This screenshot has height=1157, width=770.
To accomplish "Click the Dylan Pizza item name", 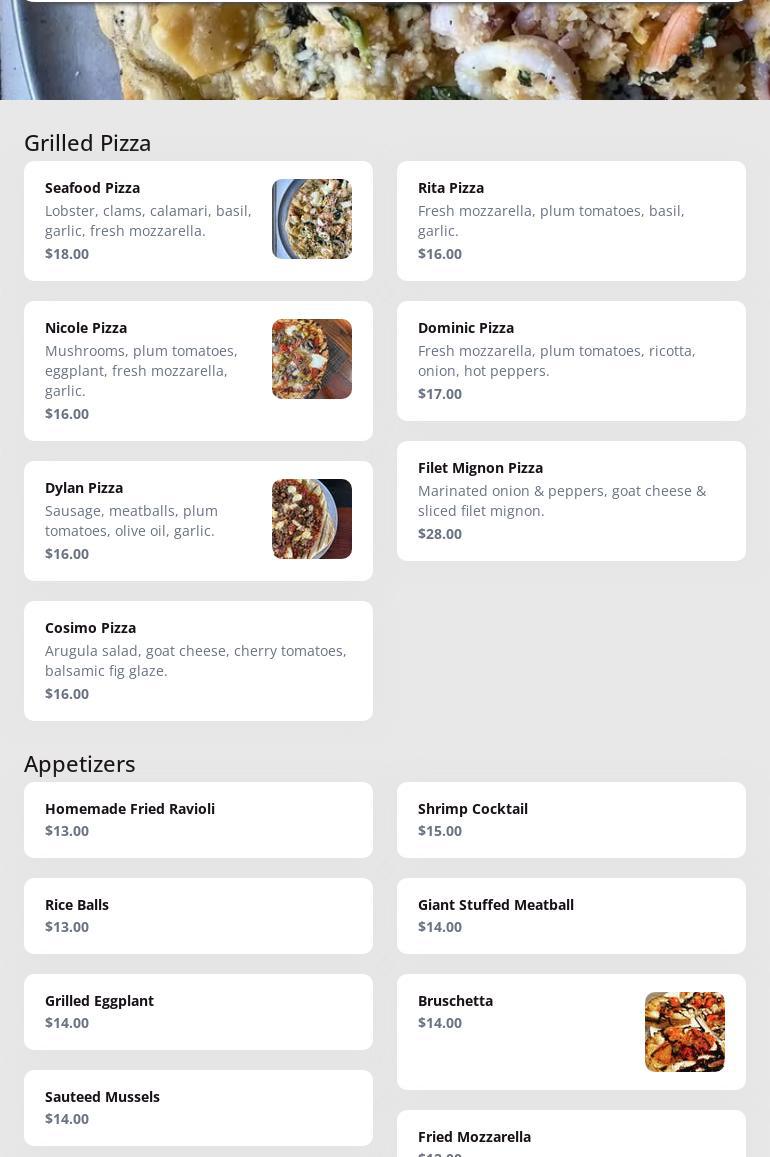I will pos(84,488).
